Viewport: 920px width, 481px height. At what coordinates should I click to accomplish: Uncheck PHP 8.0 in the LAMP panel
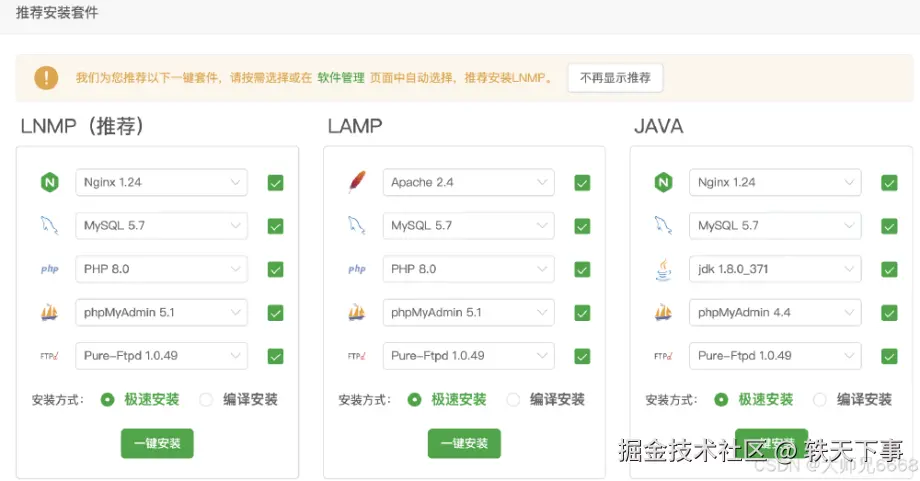point(582,270)
